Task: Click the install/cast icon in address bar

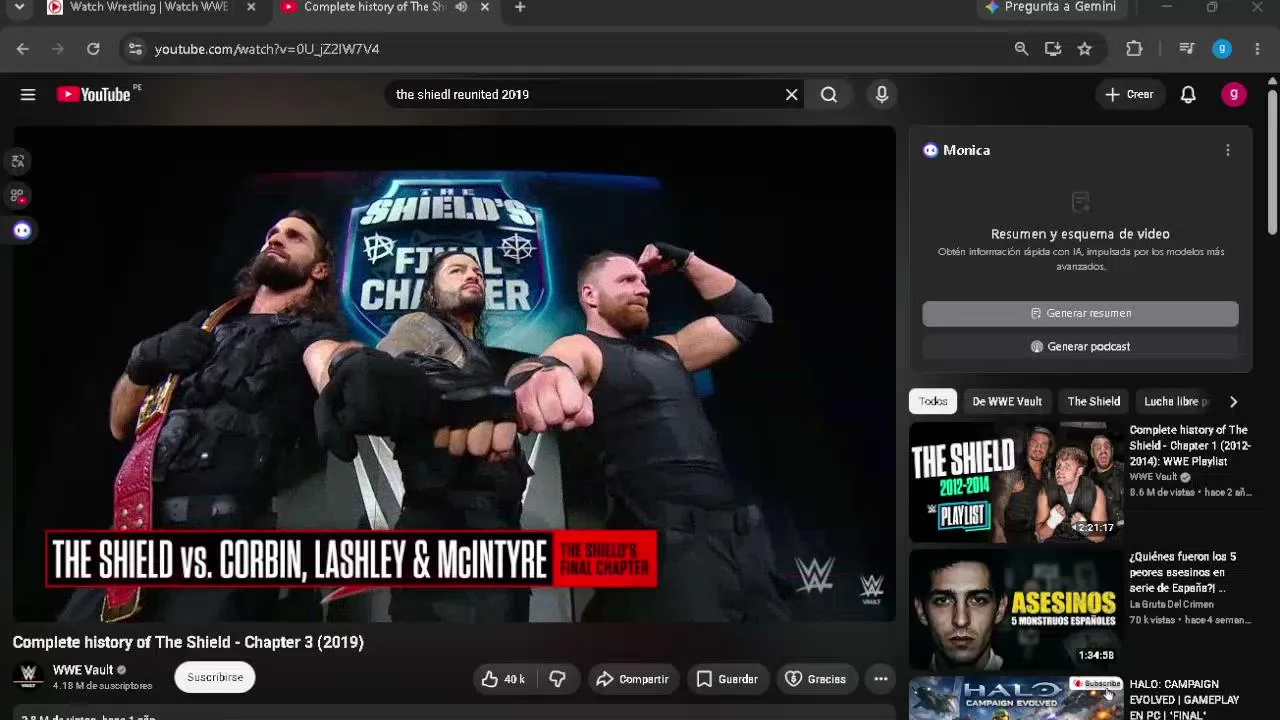Action: 1053,49
